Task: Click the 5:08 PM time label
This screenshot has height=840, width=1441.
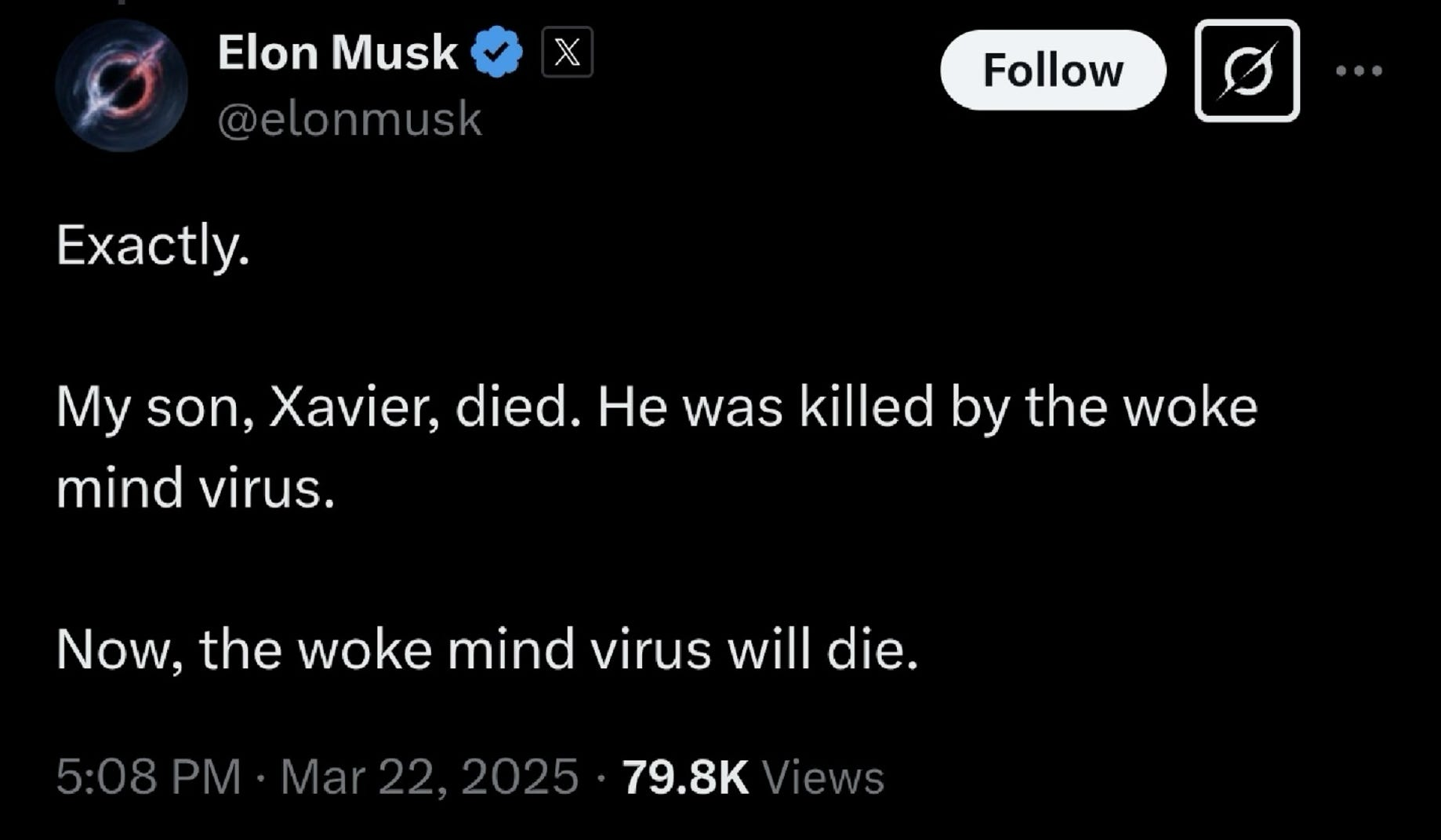Action: (x=147, y=777)
